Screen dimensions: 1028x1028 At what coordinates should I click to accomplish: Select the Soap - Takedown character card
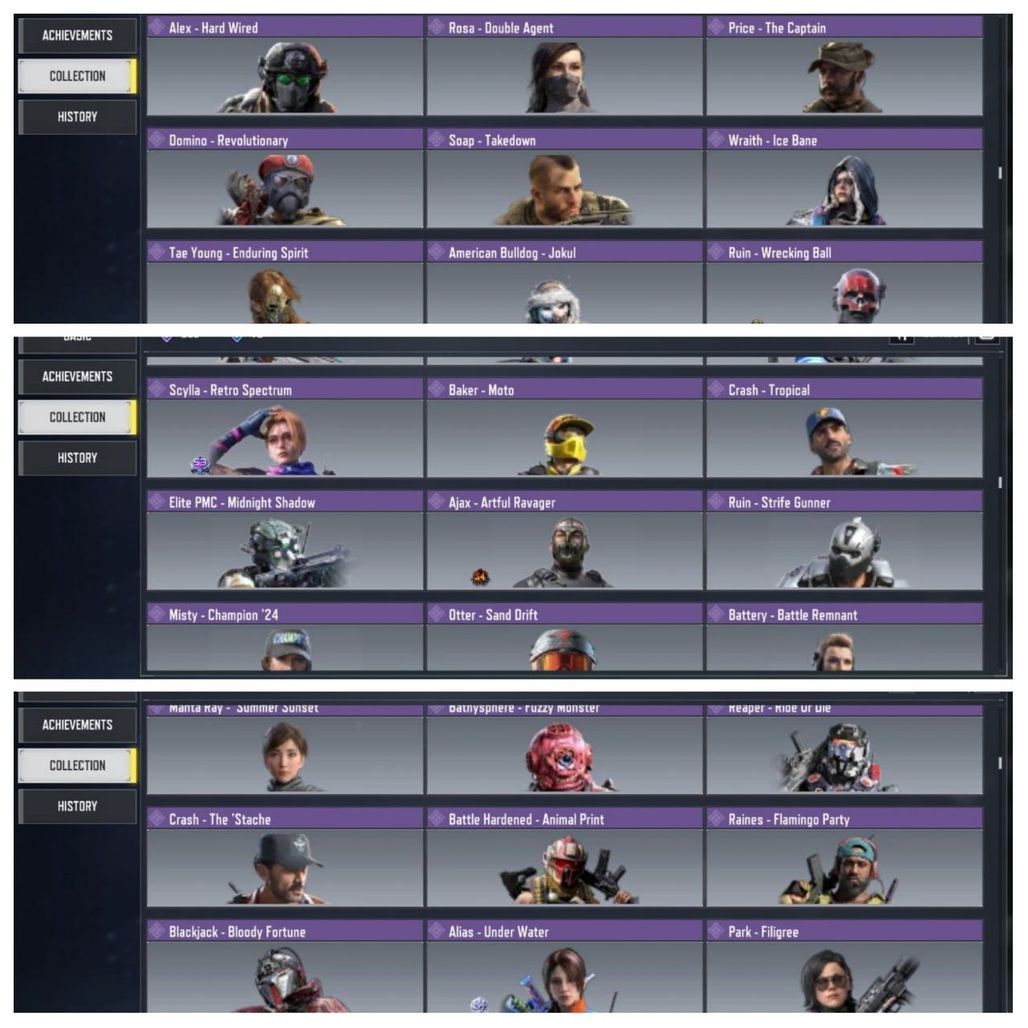(564, 178)
